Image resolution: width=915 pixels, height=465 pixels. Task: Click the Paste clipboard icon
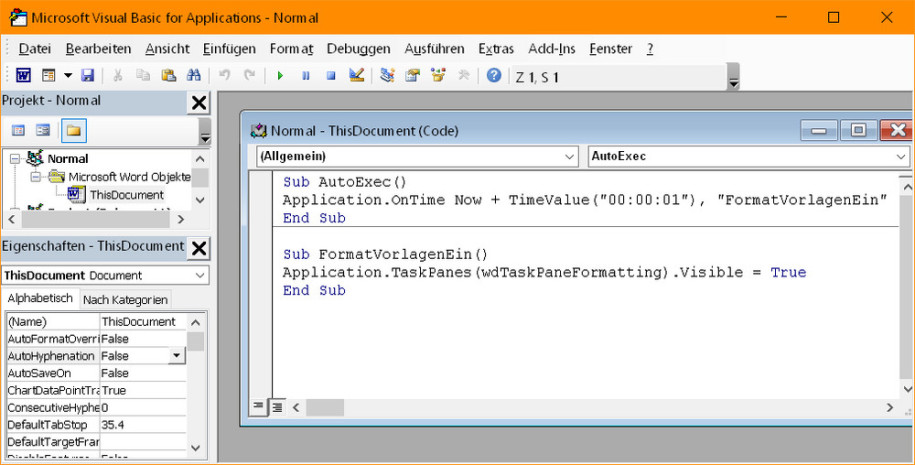click(x=169, y=75)
